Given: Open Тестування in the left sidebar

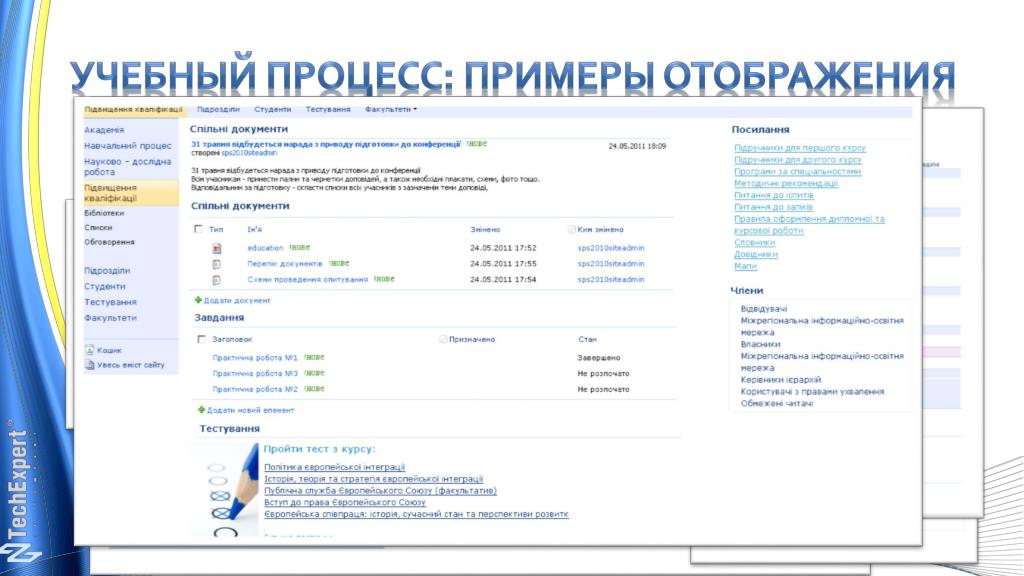Looking at the screenshot, I should (x=110, y=302).
